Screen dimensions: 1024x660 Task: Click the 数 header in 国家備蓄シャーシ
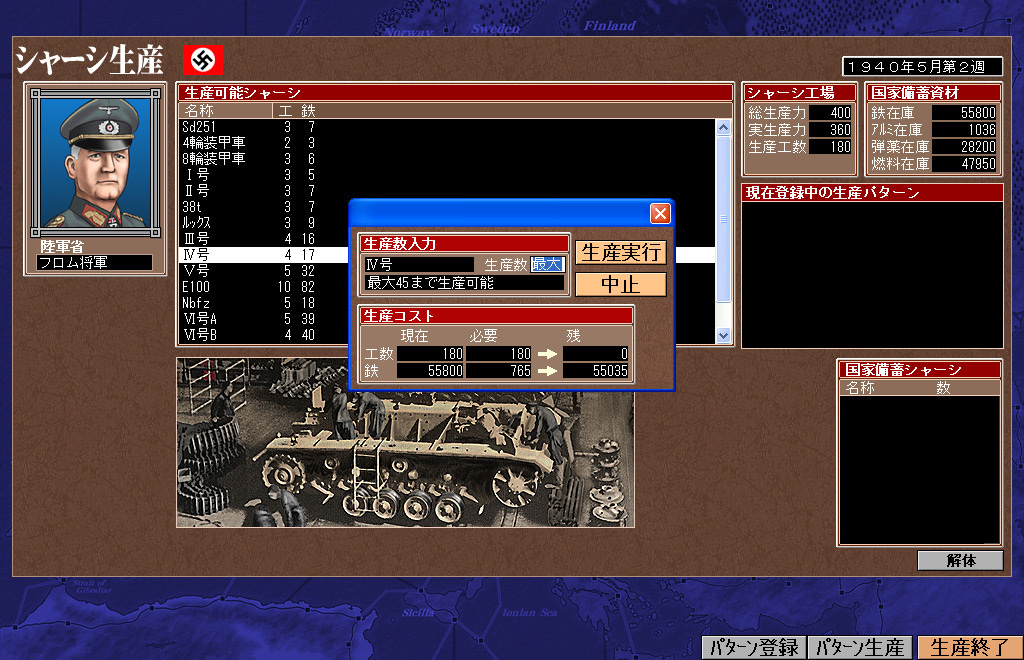coord(942,388)
